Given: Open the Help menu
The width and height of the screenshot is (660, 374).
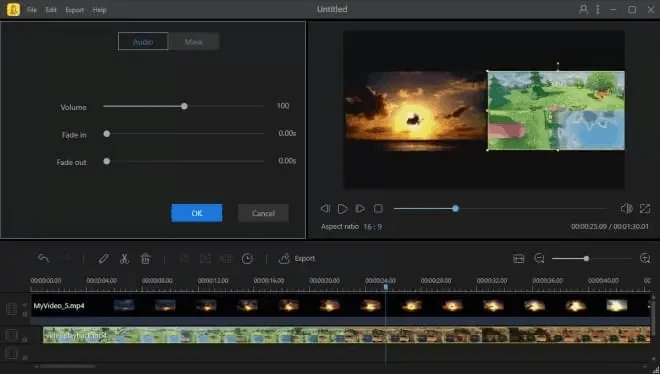Looking at the screenshot, I should point(99,10).
